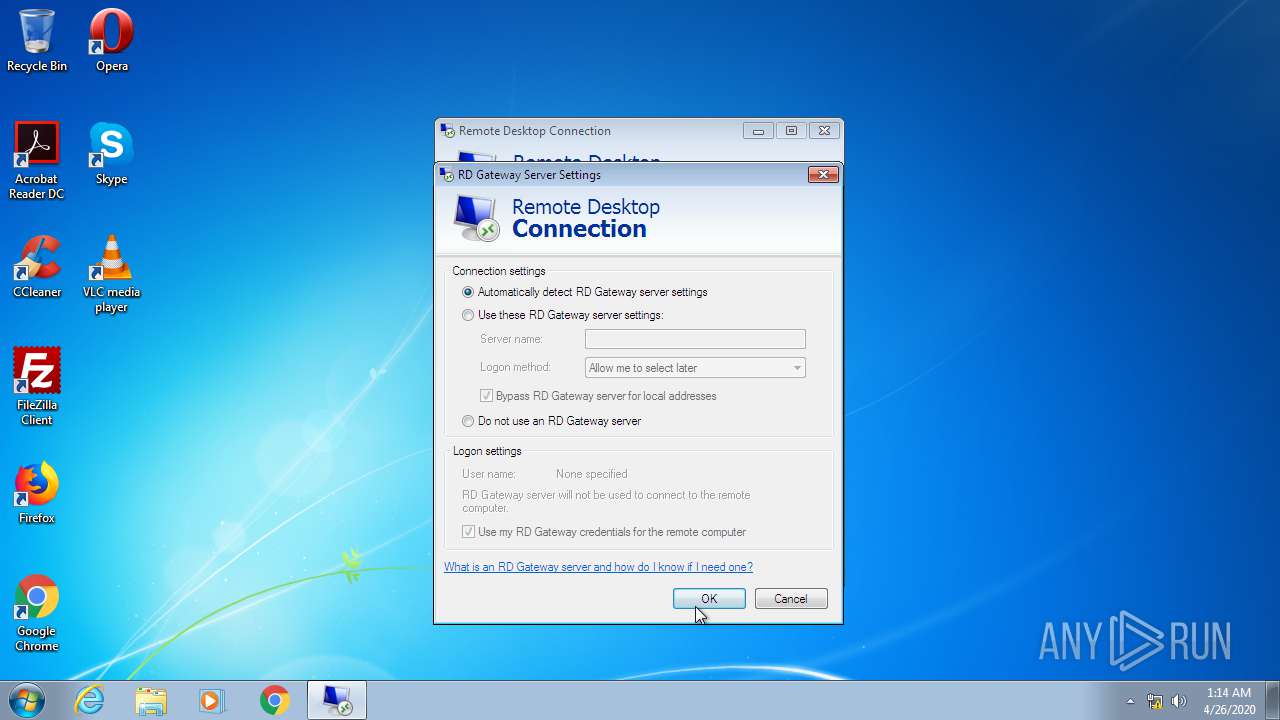Image resolution: width=1280 pixels, height=720 pixels.
Task: Click the Server name input field
Action: [x=695, y=339]
